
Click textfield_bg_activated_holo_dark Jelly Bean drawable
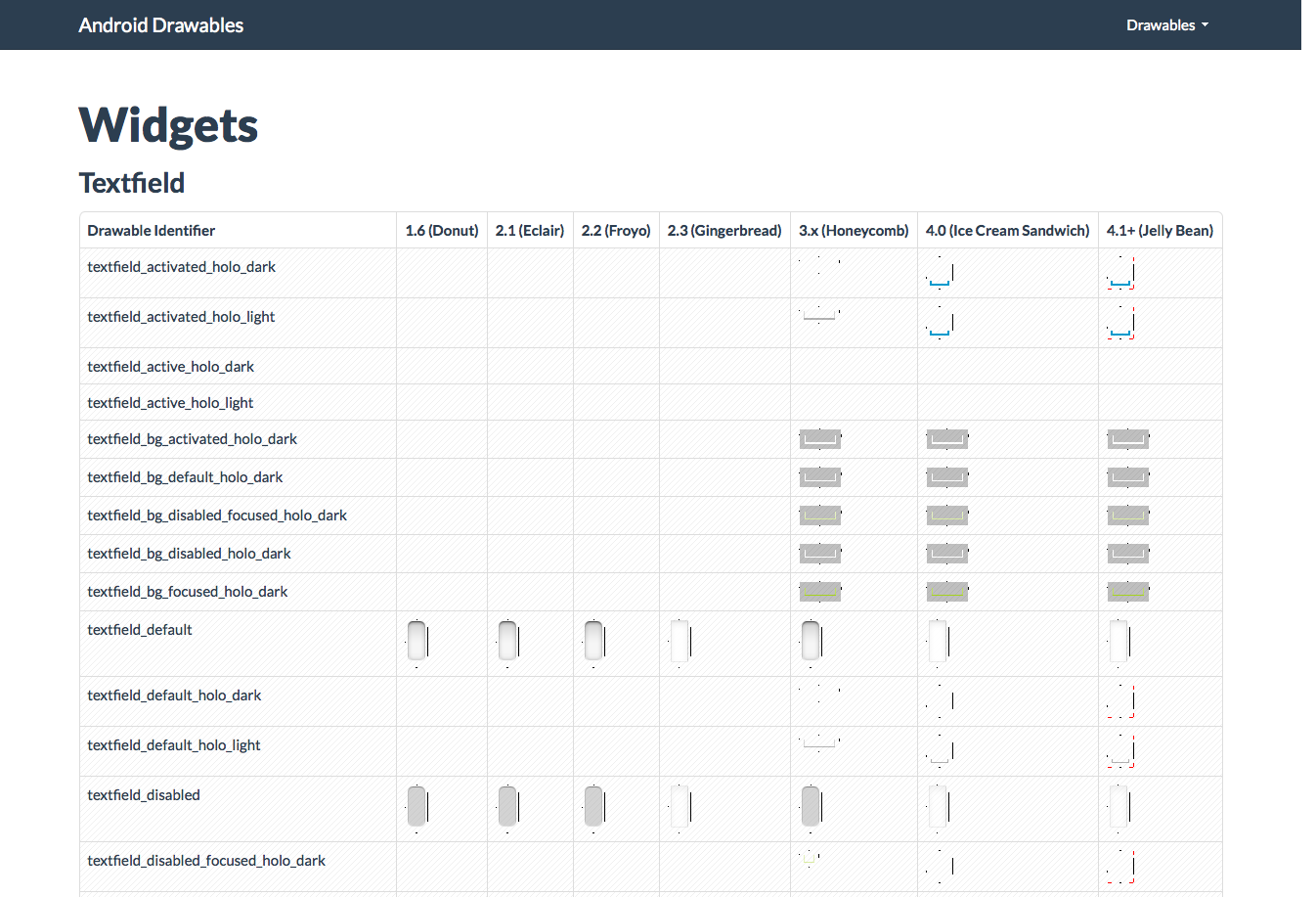coord(1127,439)
